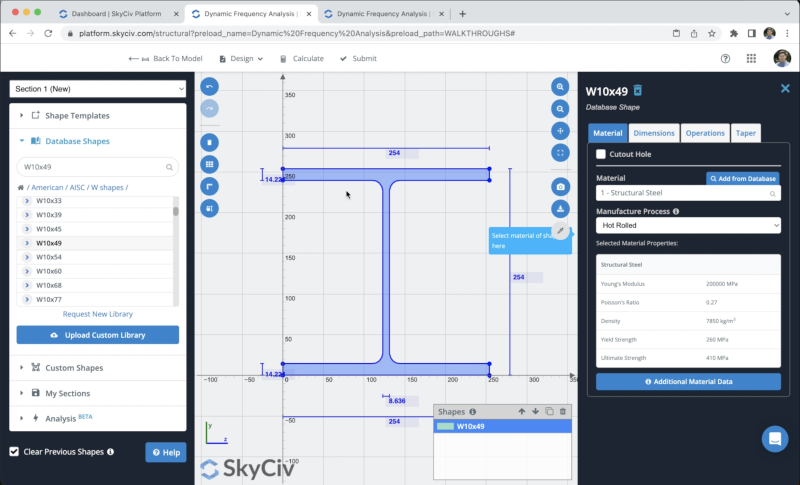Click the pencil edit icon
This screenshot has width=800, height=485.
pyautogui.click(x=560, y=231)
